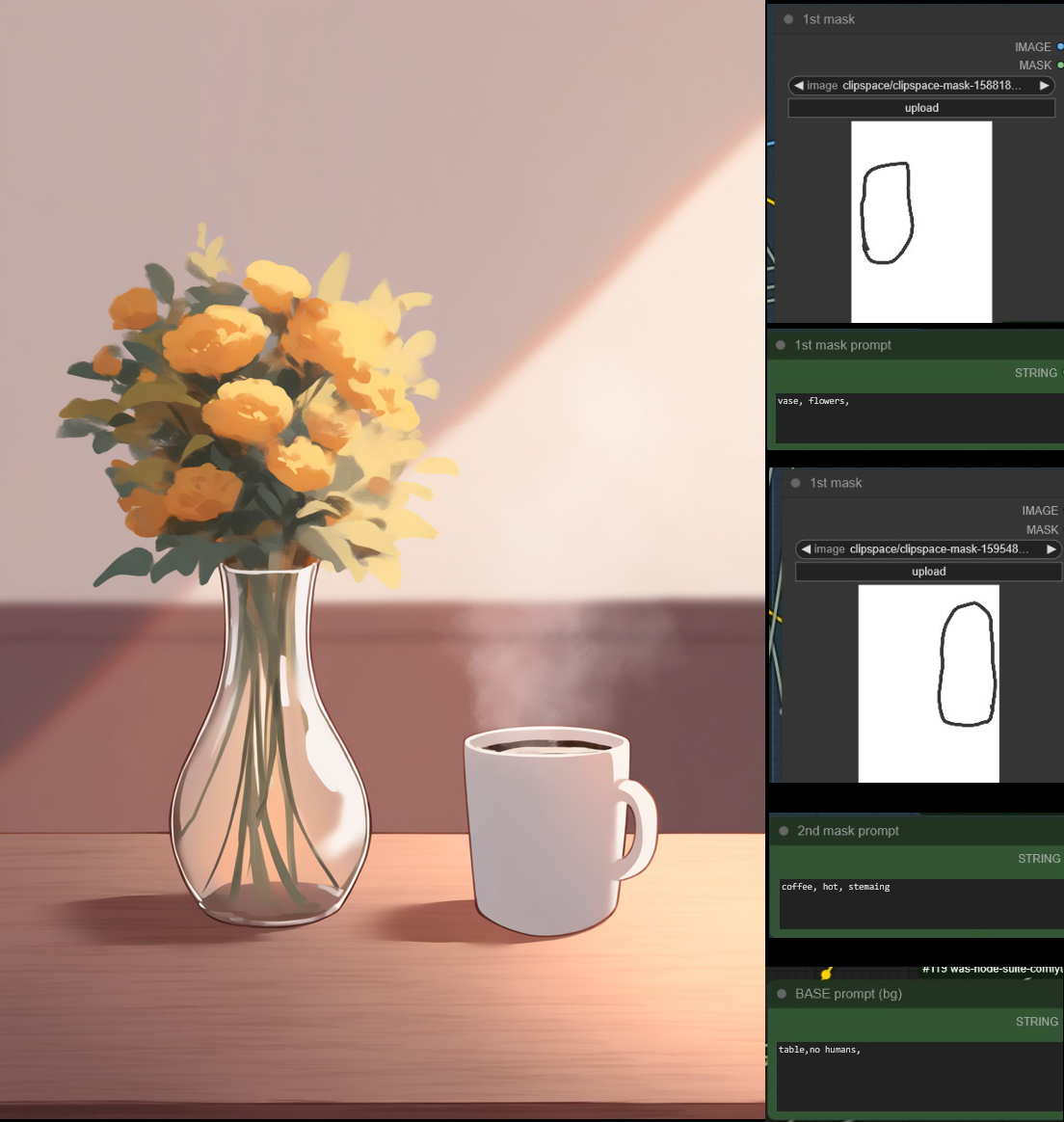
Task: Click the dot beside the 1st mask prompt title
Action: [781, 345]
